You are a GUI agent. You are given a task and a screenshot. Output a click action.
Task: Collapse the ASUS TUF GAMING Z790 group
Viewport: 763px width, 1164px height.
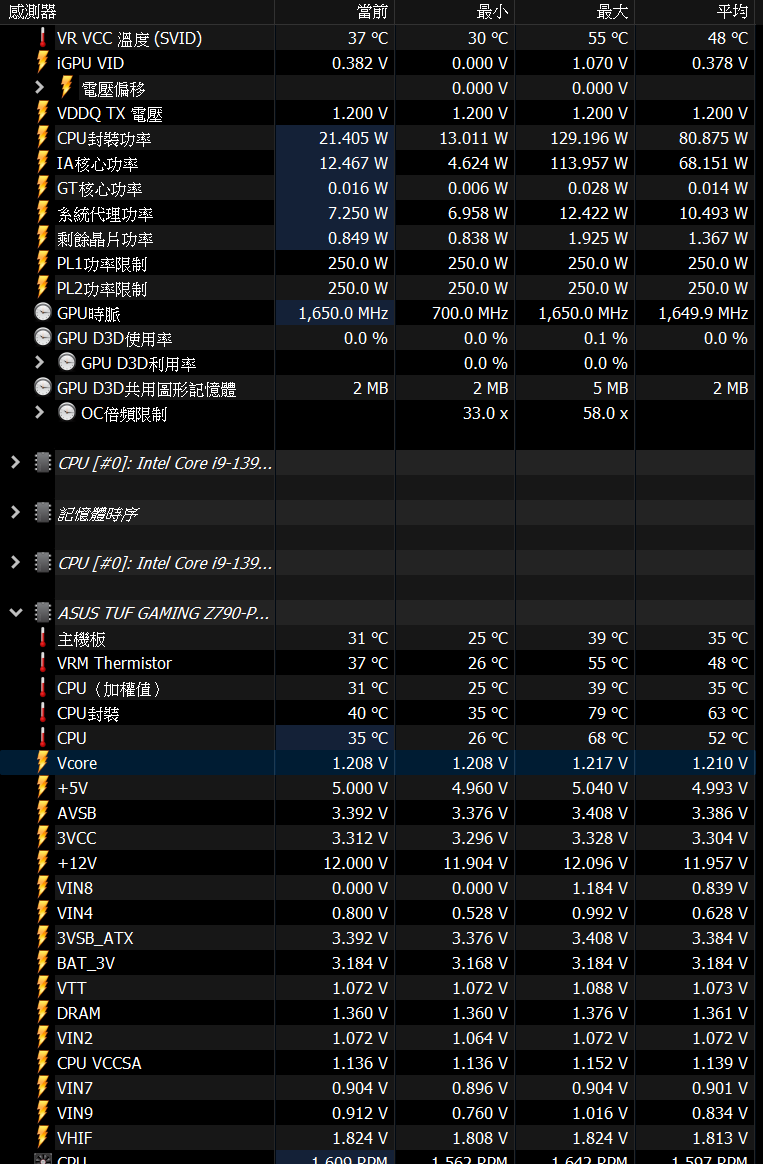15,613
